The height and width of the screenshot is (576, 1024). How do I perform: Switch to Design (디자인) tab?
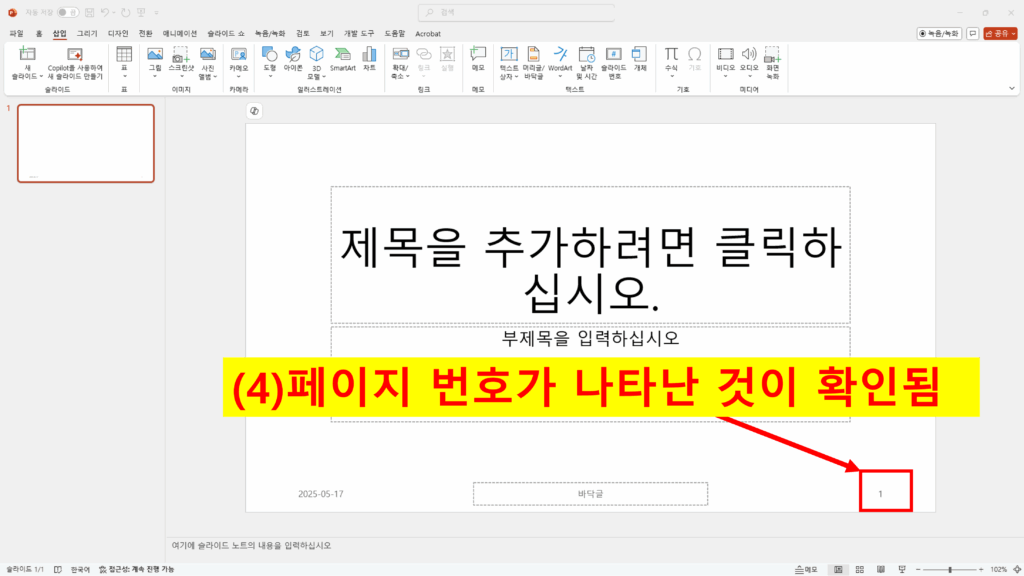click(118, 33)
